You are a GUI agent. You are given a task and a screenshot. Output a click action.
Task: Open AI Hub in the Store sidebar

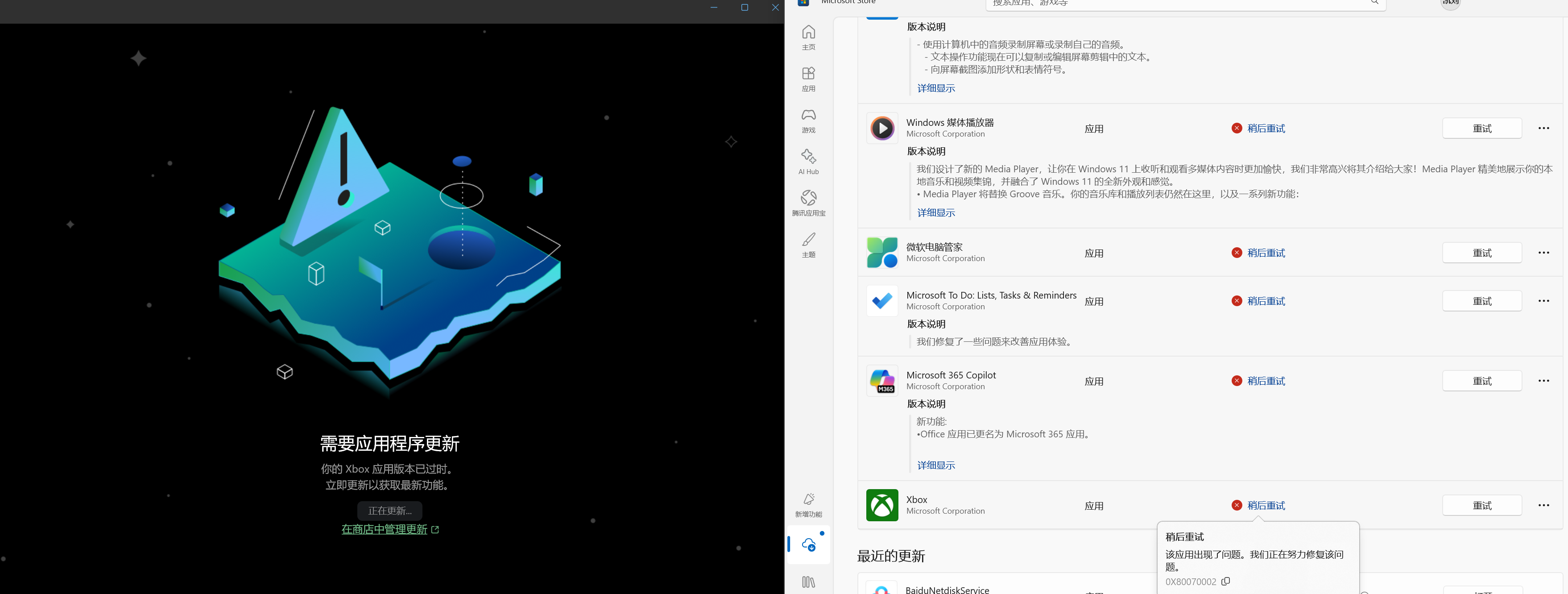(x=808, y=162)
